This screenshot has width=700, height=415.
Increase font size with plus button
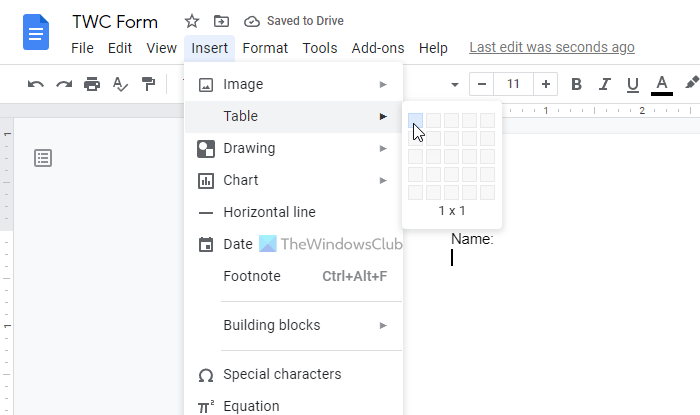(x=546, y=84)
